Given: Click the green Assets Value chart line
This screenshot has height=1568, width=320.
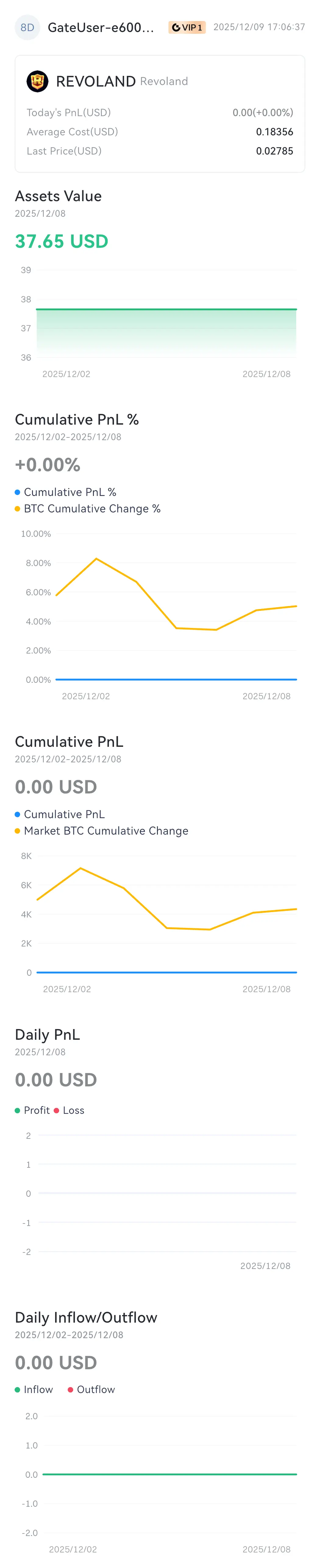Looking at the screenshot, I should 166,309.
